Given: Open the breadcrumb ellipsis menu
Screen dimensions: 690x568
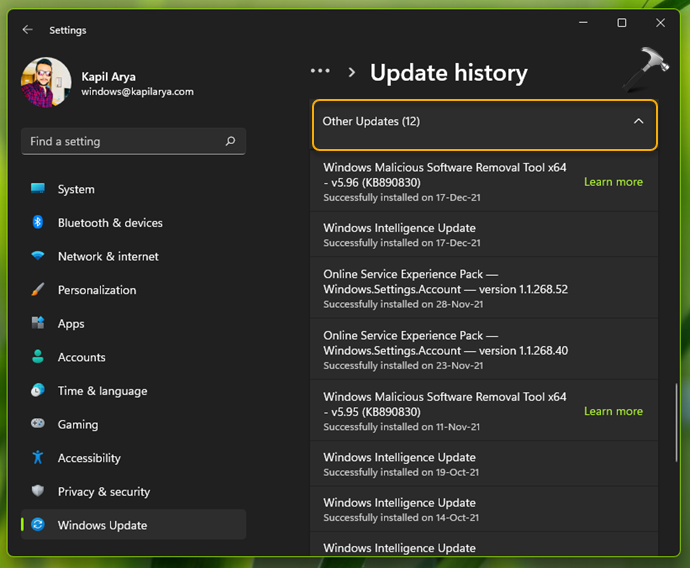Looking at the screenshot, I should point(320,72).
